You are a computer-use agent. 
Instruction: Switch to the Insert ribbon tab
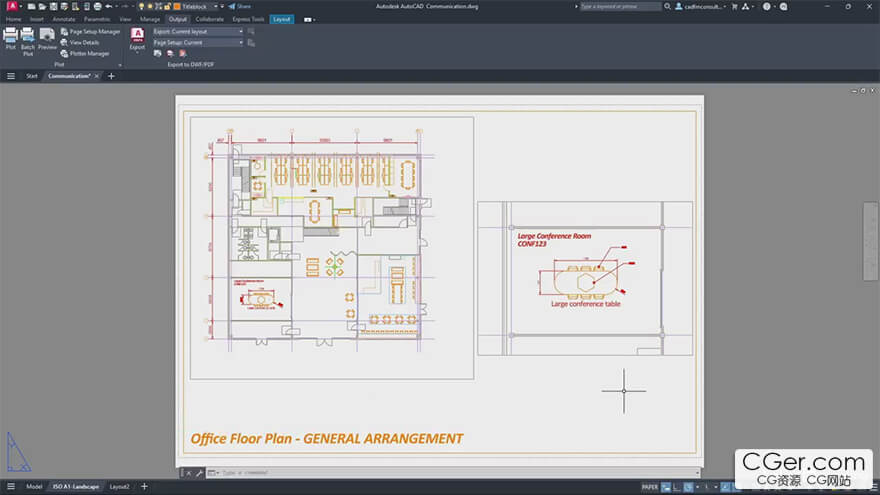[x=36, y=20]
